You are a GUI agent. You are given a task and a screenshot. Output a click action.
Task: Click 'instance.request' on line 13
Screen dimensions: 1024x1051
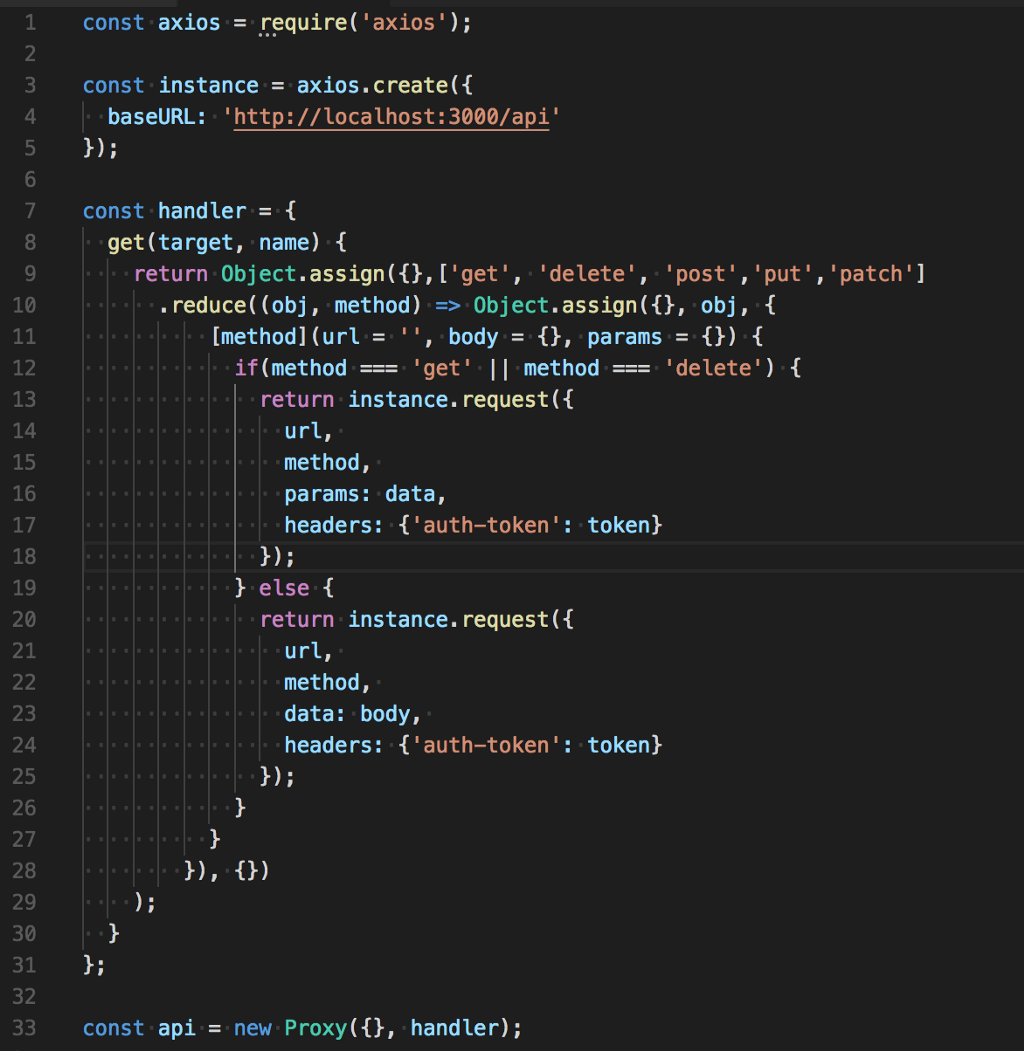pos(448,399)
